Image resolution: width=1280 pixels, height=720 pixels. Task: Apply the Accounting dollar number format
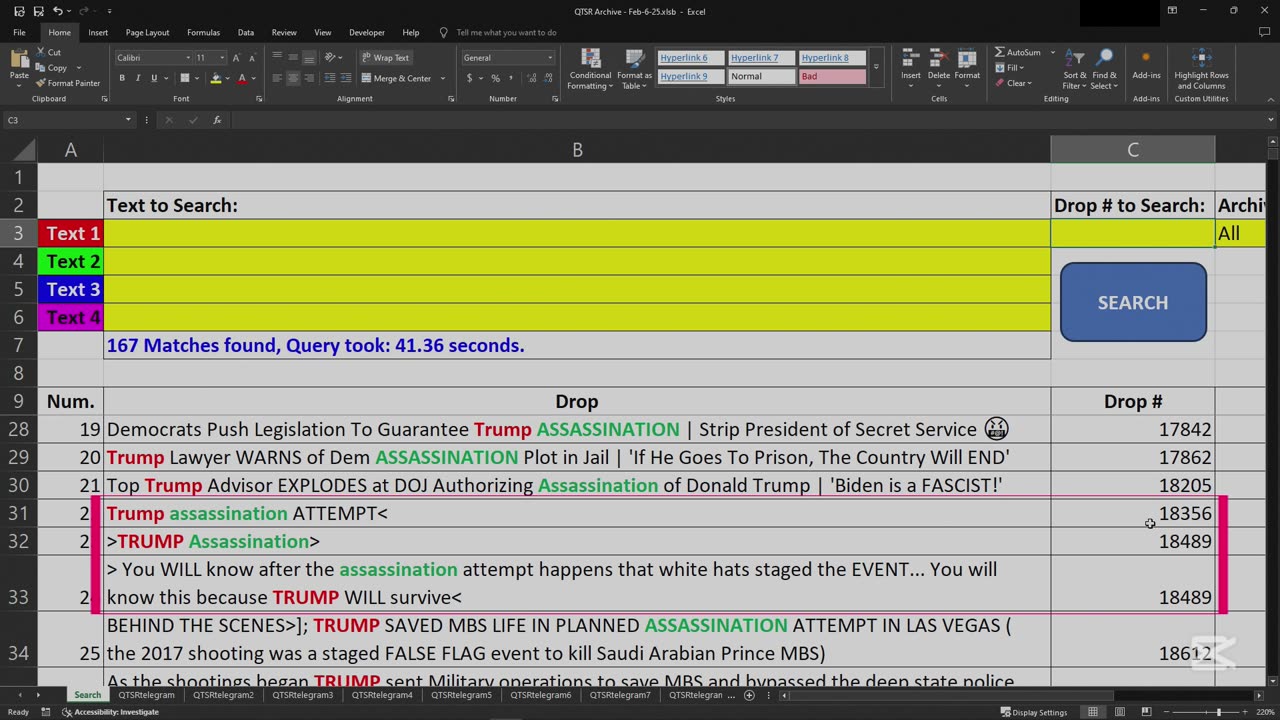471,78
